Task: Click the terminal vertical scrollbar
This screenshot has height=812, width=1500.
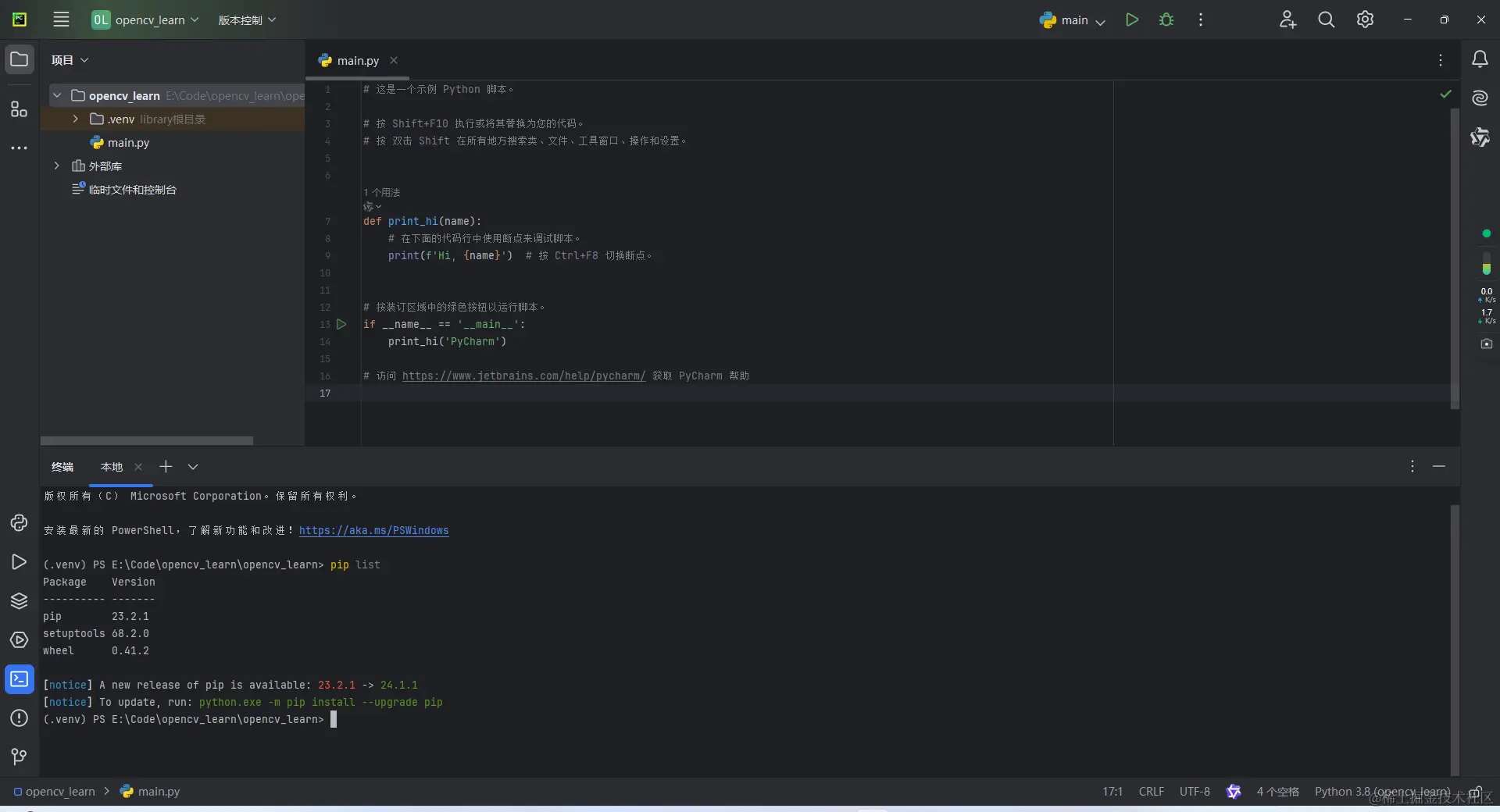Action: coord(1455,639)
